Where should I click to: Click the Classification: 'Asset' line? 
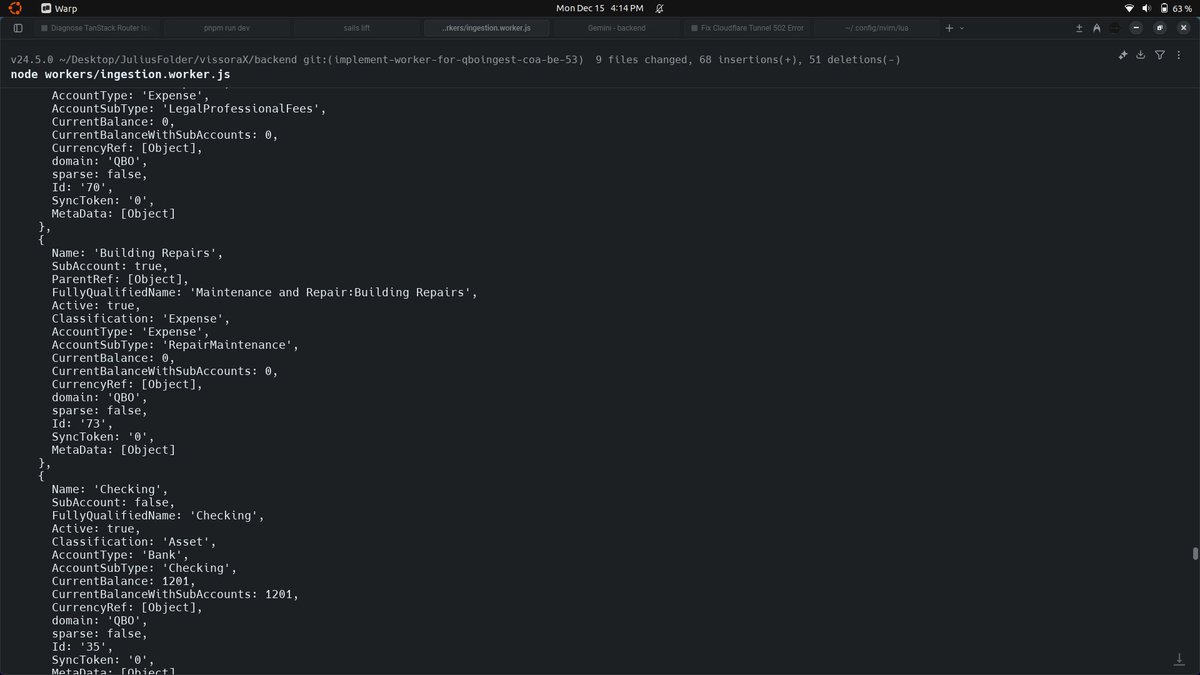(134, 542)
